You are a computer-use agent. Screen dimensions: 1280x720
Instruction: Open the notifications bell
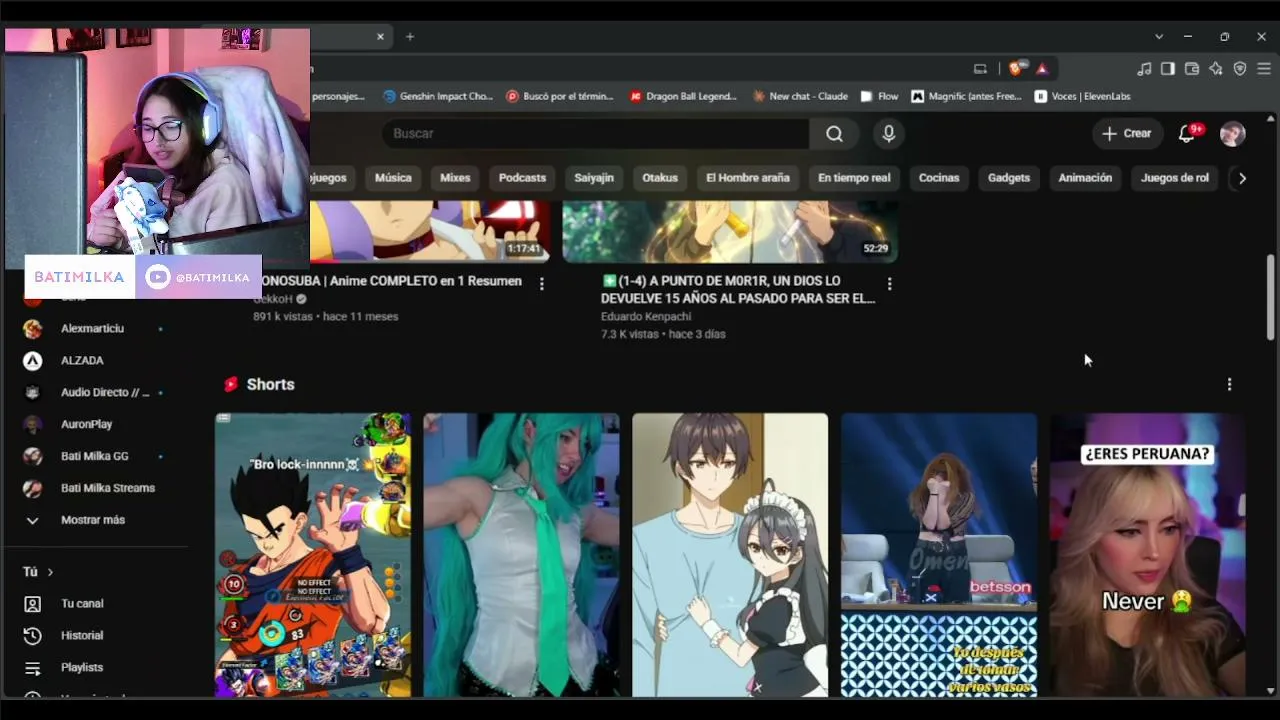point(1187,133)
